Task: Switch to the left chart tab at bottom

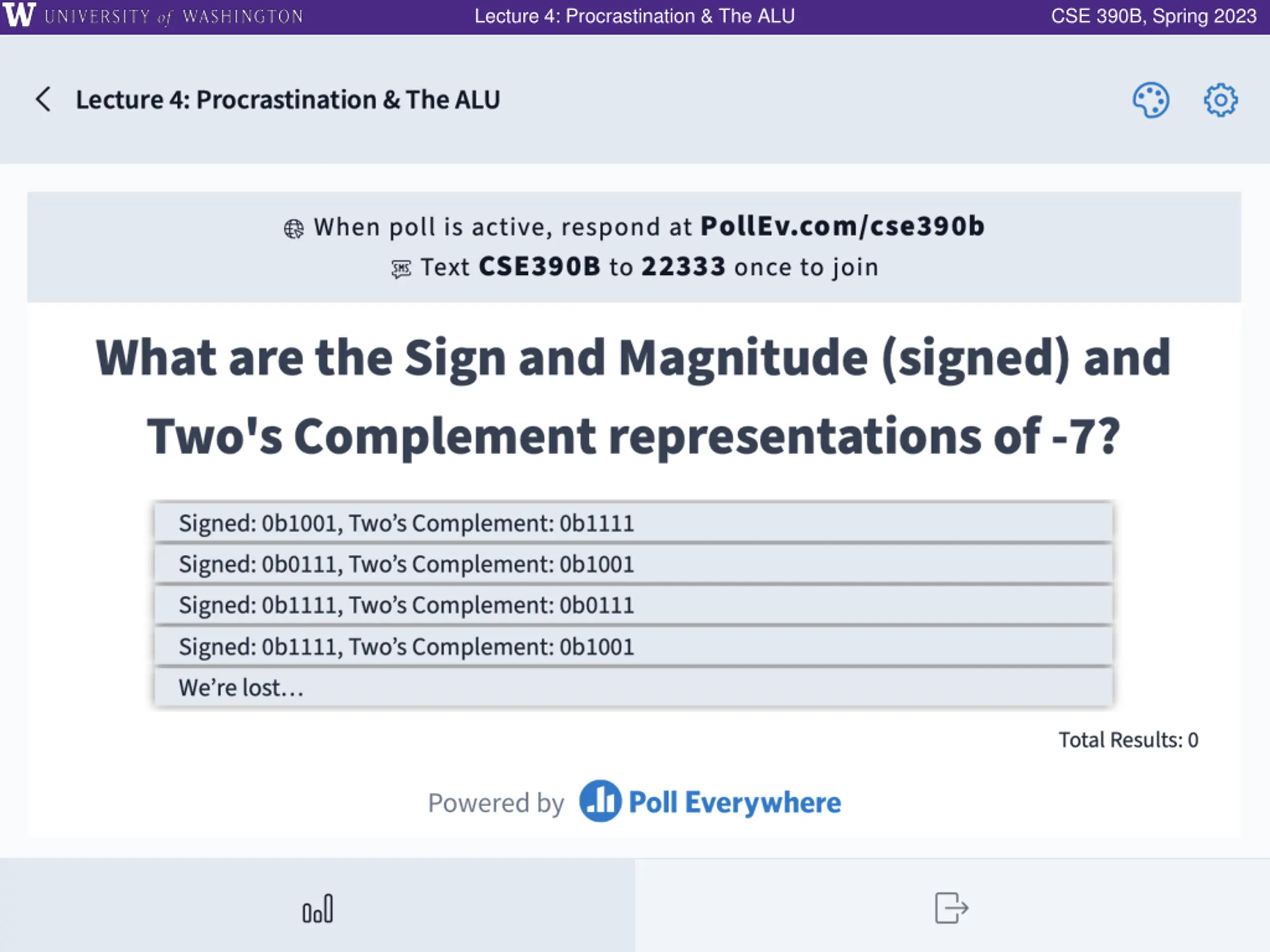Action: click(x=317, y=905)
